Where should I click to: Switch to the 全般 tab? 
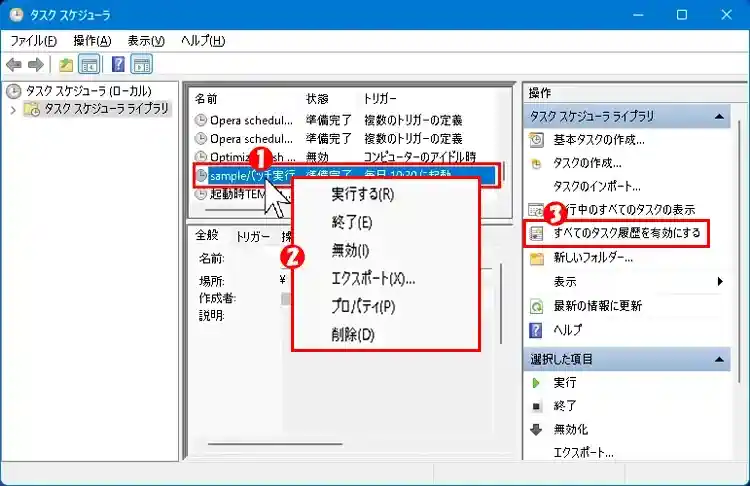point(207,235)
